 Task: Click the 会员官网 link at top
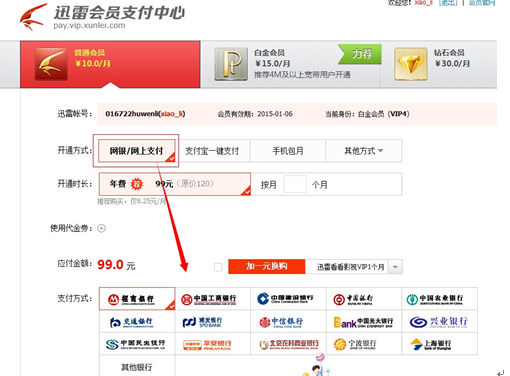[x=482, y=3]
